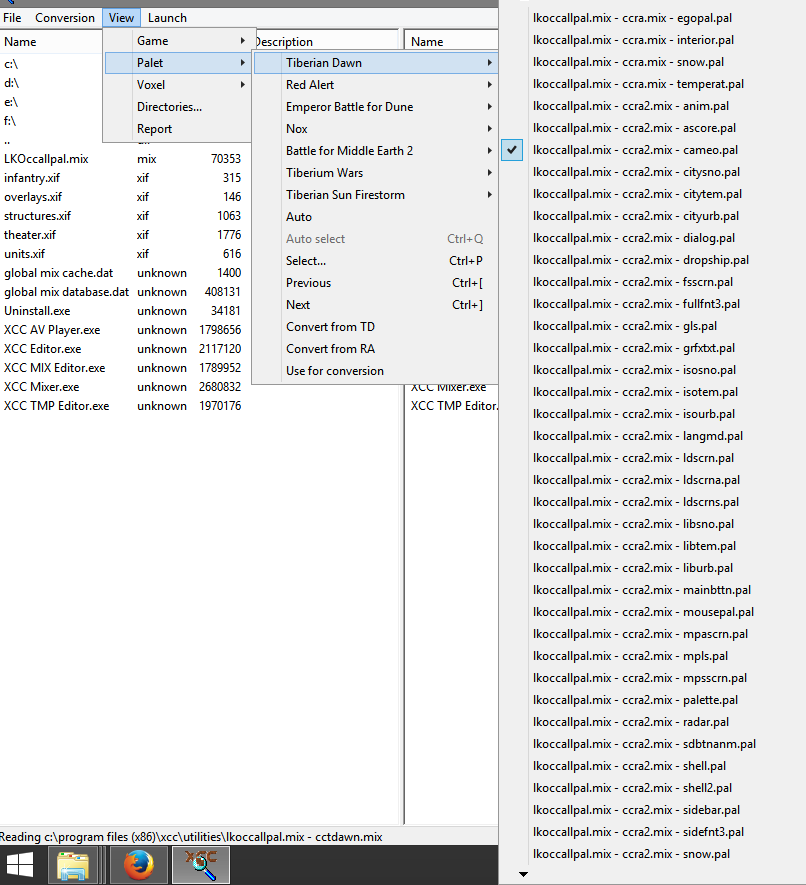
Task: Select the XCC MIX Editor.exe row
Action: [x=55, y=368]
